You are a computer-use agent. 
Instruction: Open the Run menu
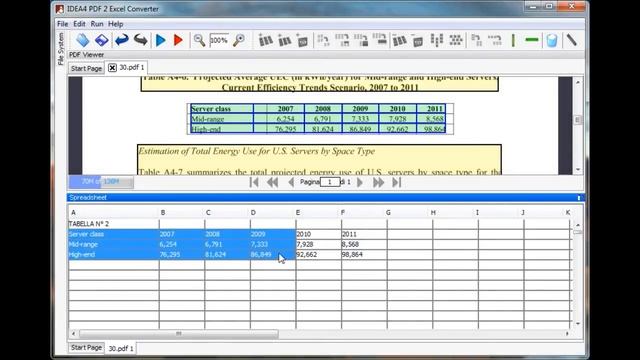pos(97,24)
